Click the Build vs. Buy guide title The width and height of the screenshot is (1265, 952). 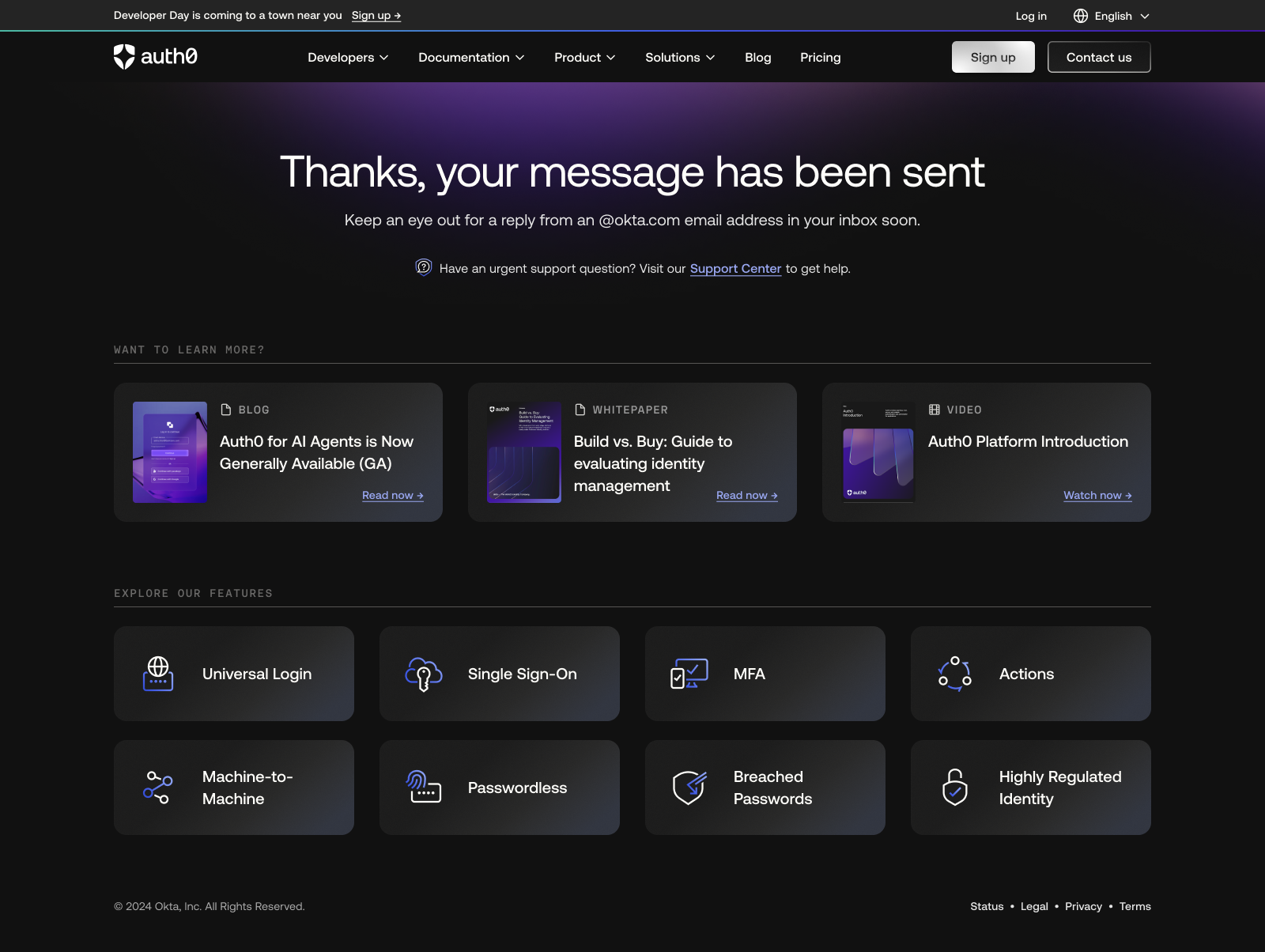coord(653,463)
